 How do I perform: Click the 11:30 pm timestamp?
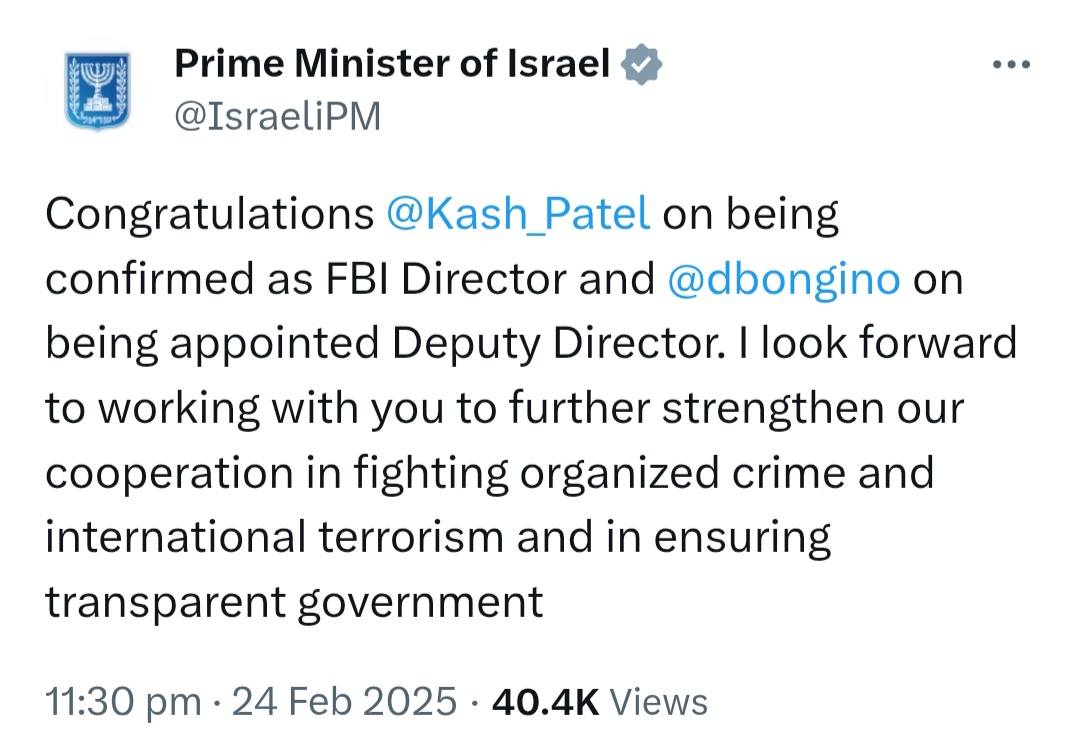124,702
